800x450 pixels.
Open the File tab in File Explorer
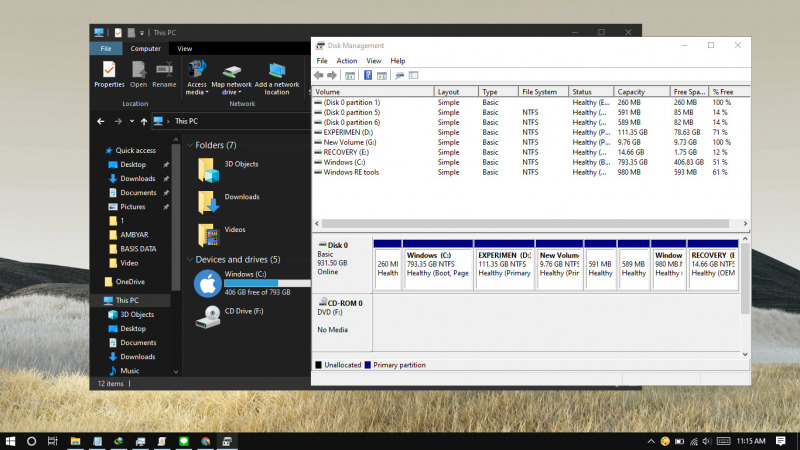pyautogui.click(x=106, y=48)
